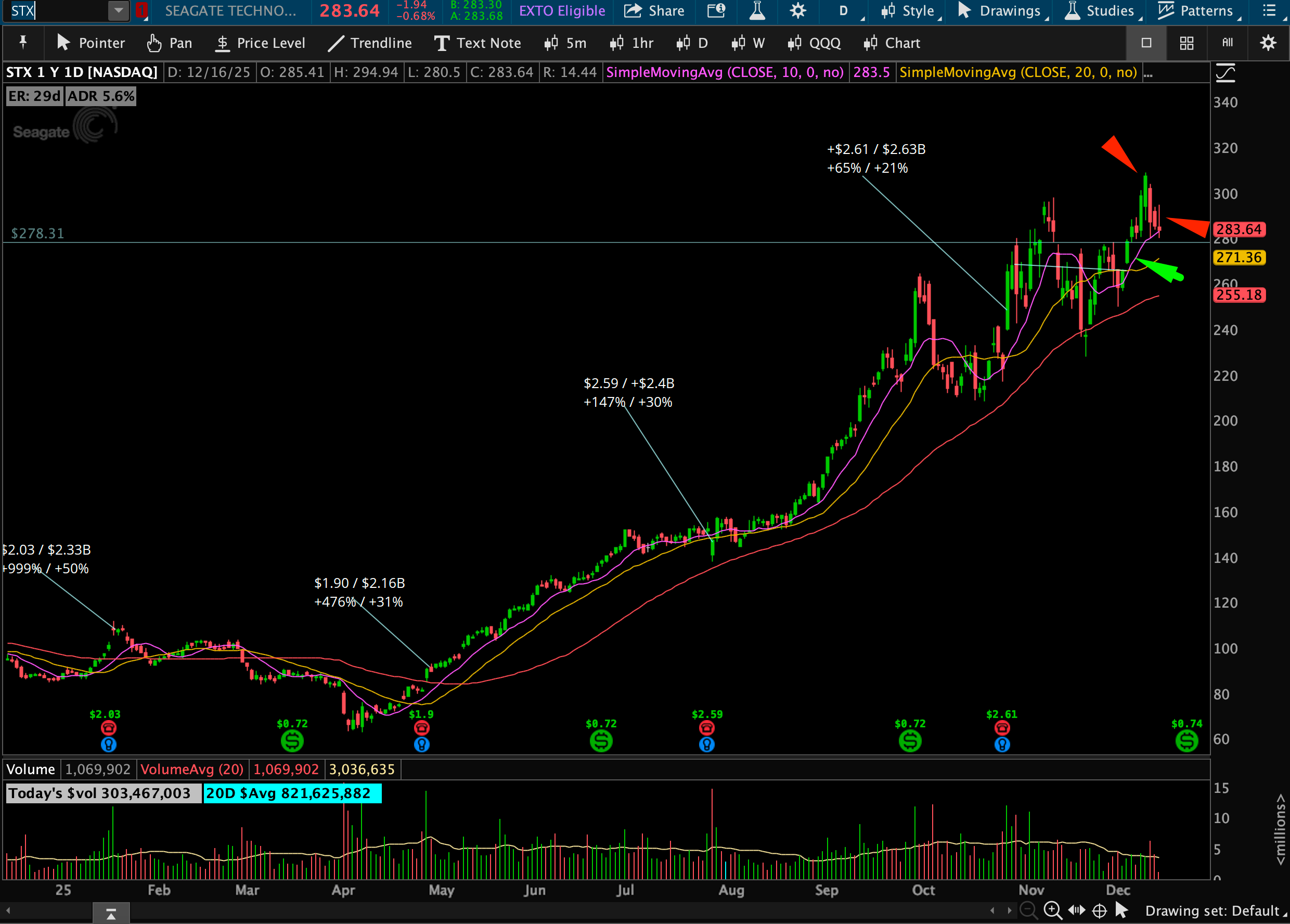Click the Share button

click(x=654, y=11)
